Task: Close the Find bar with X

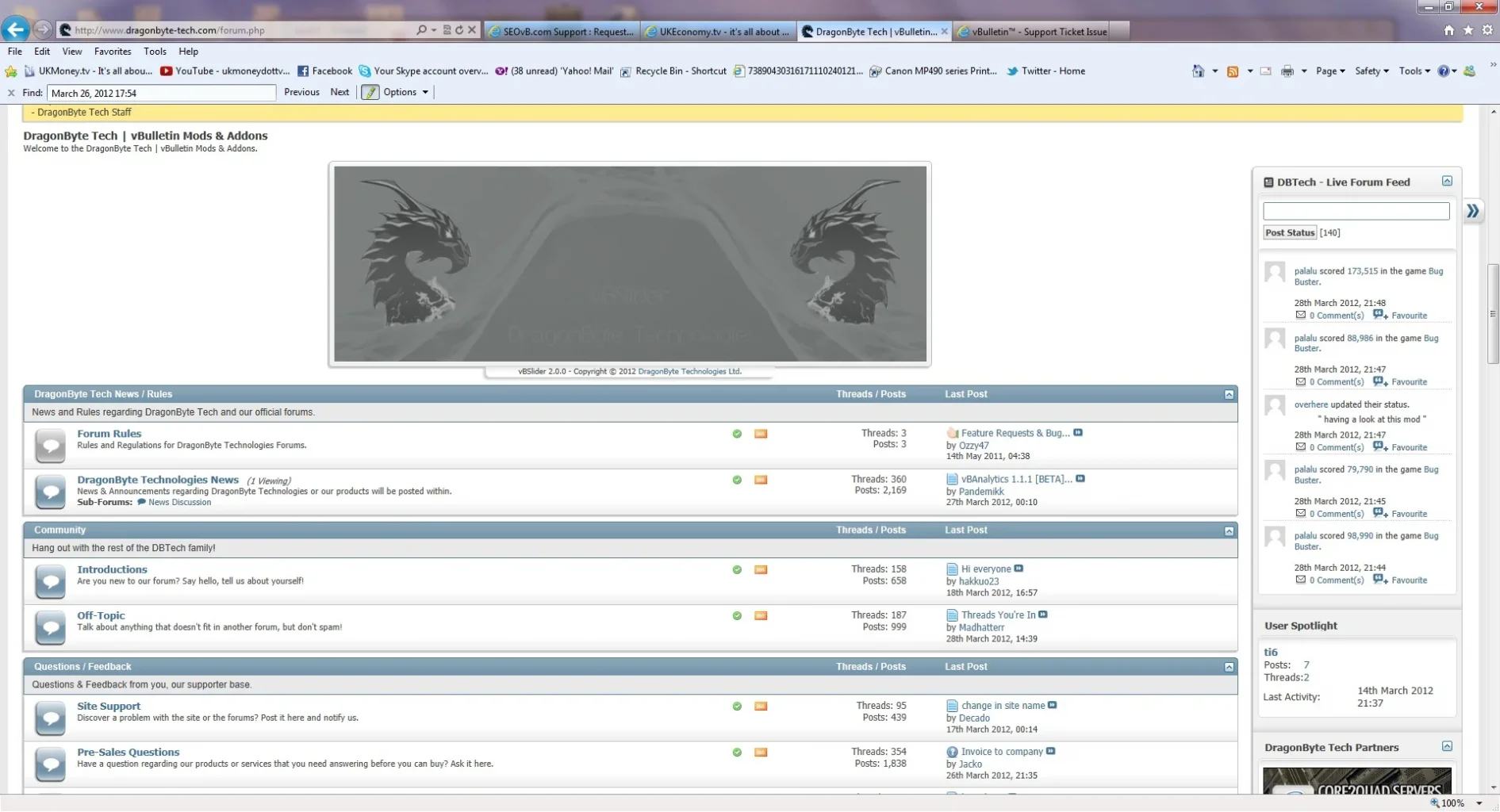Action: [11, 93]
